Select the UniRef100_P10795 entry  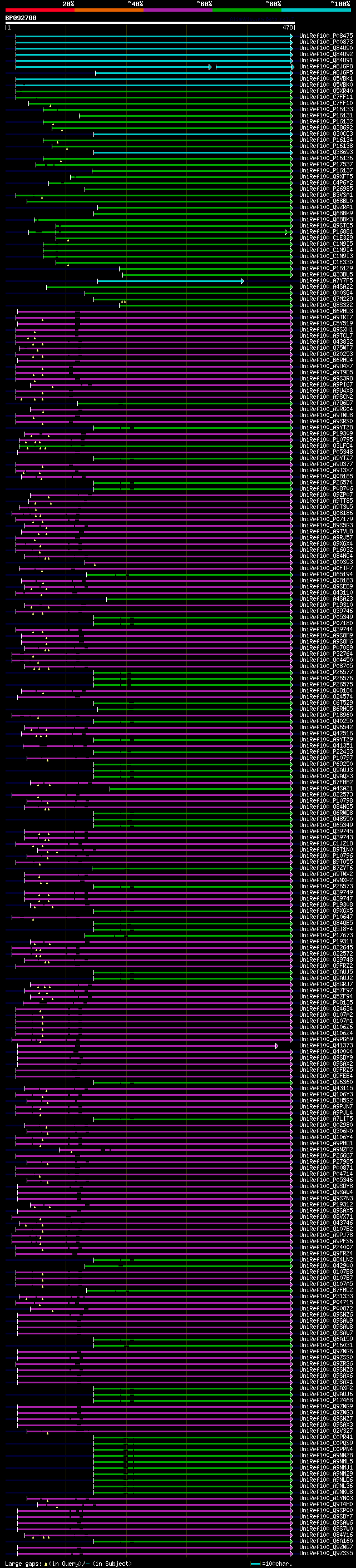coord(325,439)
